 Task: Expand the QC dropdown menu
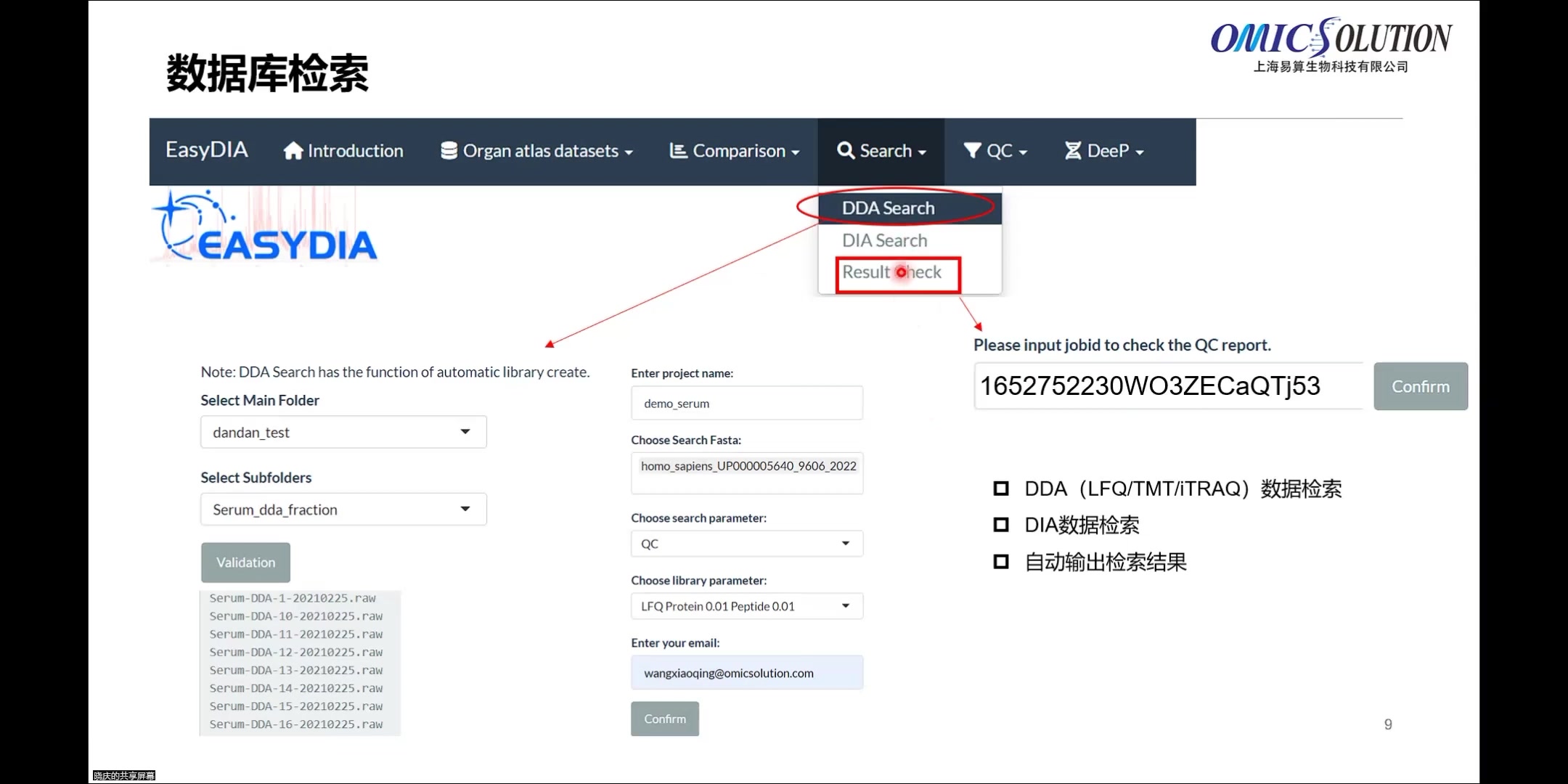point(995,151)
